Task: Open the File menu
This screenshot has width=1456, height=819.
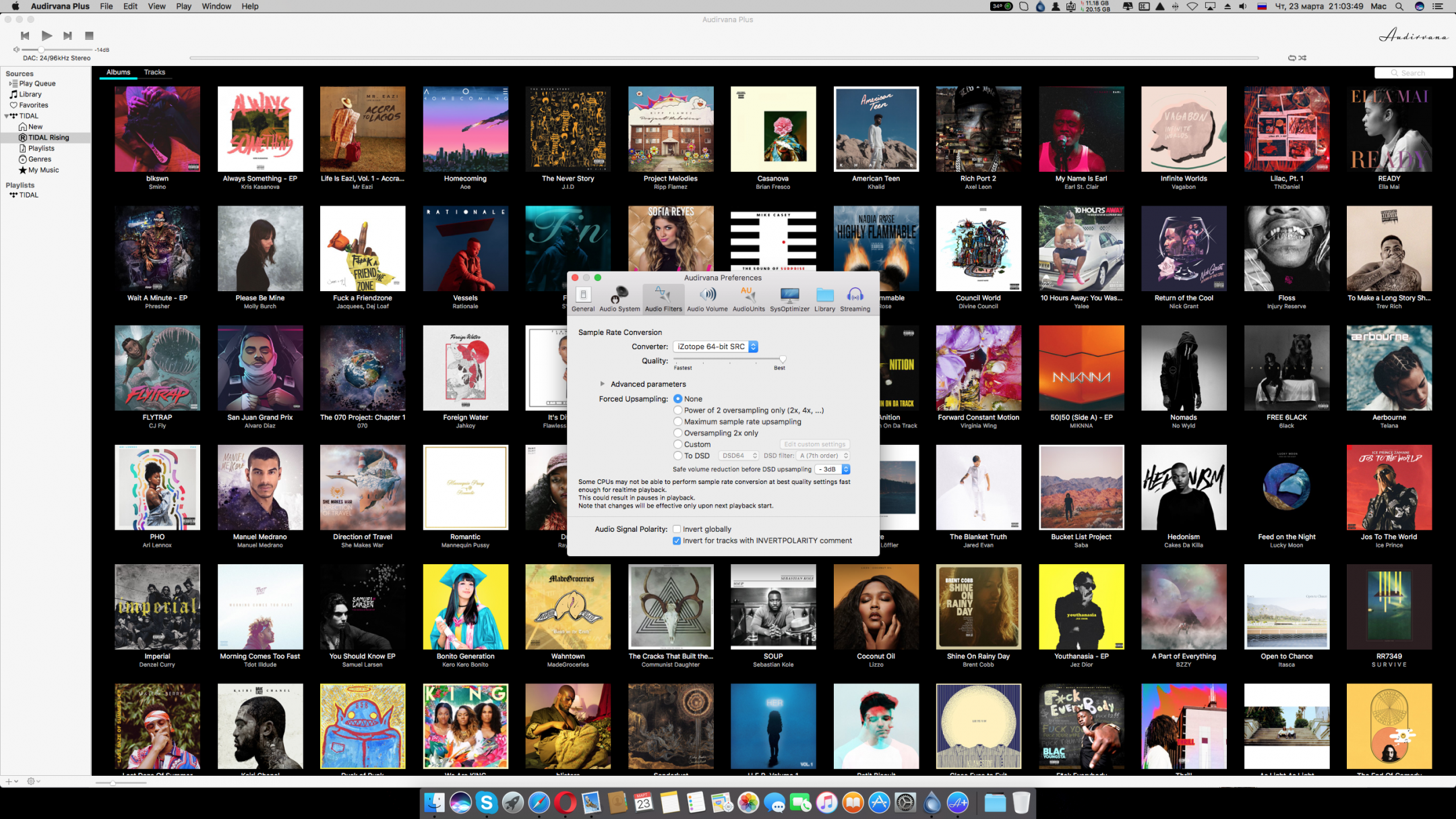Action: point(107,6)
